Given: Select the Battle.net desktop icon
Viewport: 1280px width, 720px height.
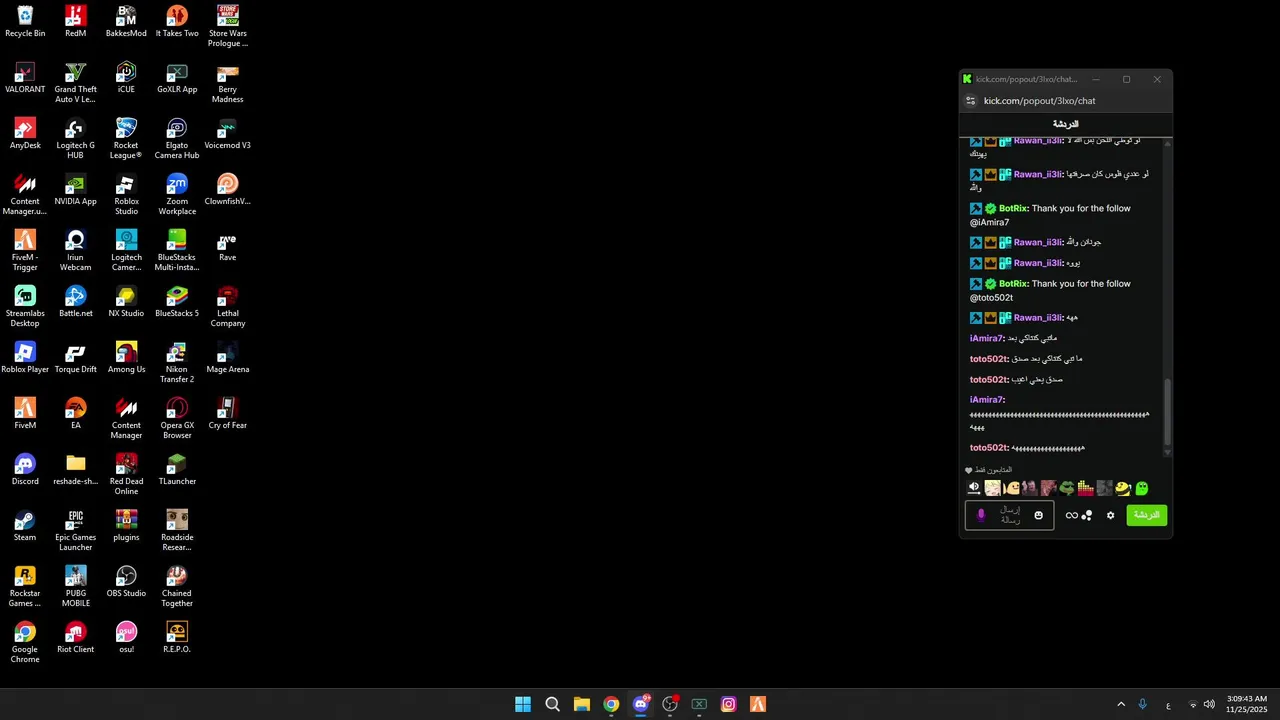Looking at the screenshot, I should tap(76, 302).
